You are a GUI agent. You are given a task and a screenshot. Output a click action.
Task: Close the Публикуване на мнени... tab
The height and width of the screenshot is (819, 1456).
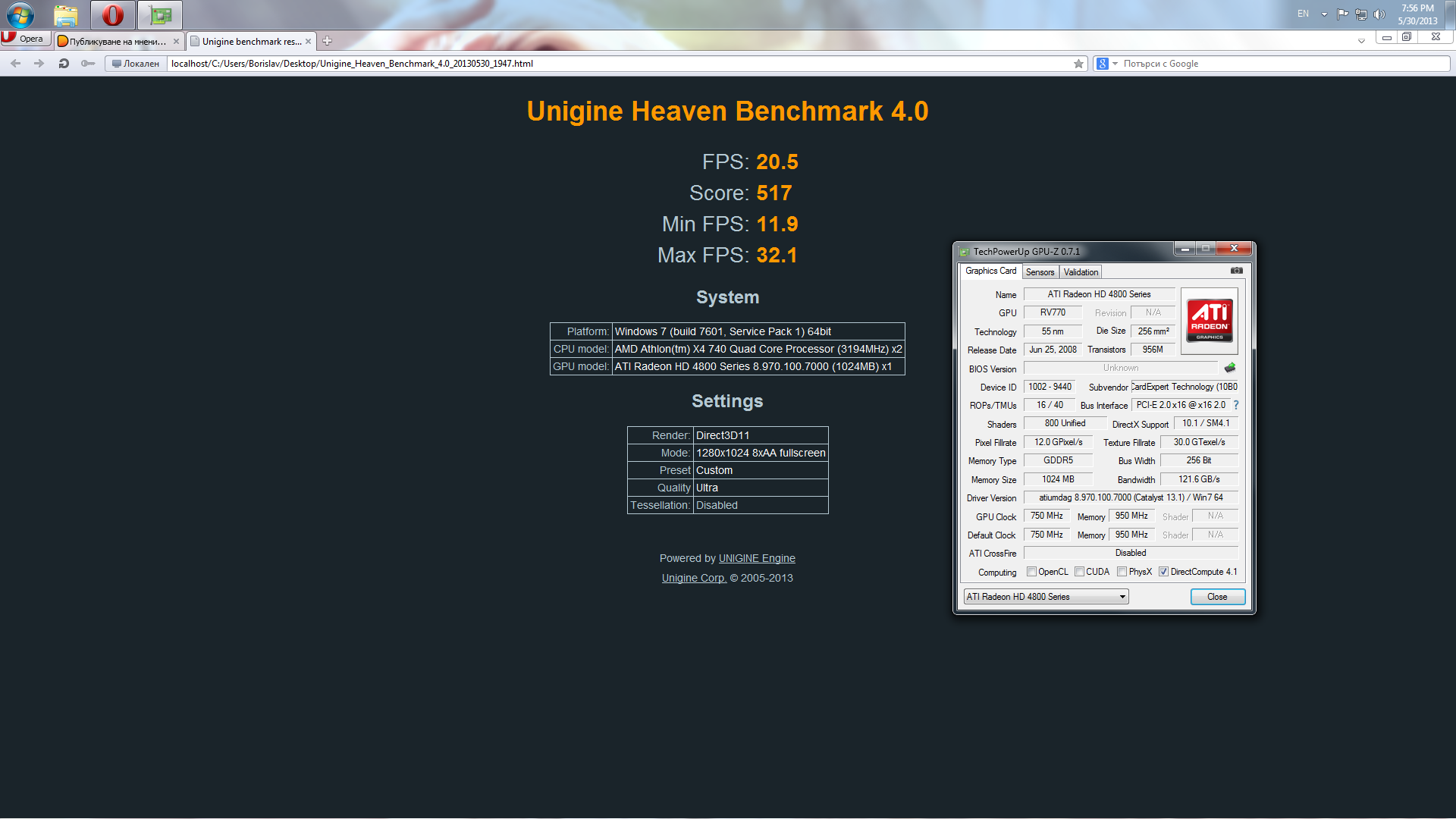177,42
